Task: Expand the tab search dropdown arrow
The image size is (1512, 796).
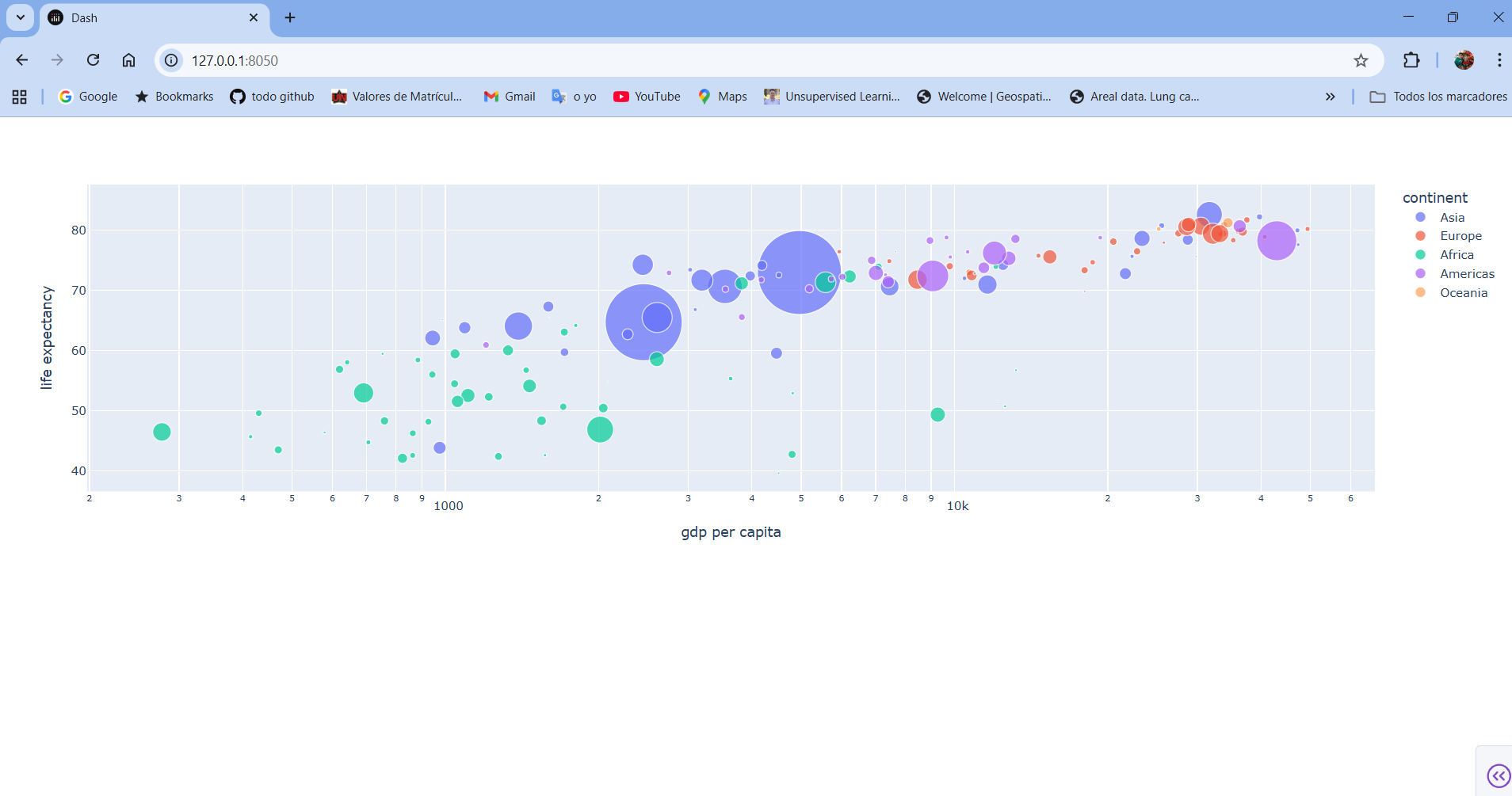Action: 21,17
